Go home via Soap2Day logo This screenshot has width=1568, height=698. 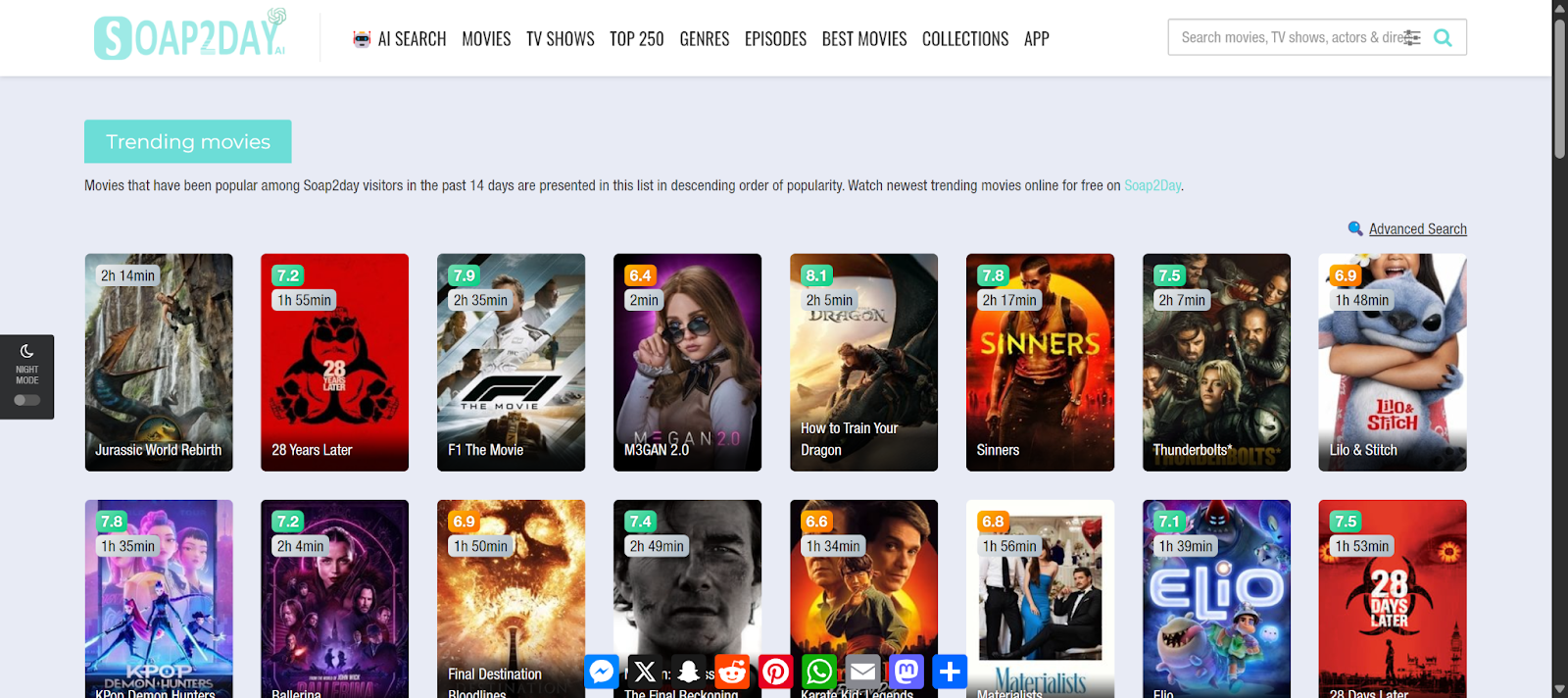190,35
